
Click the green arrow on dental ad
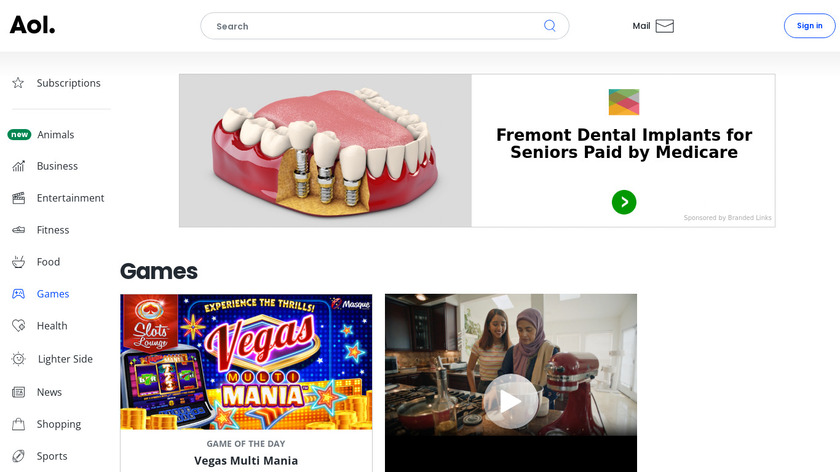pos(624,202)
